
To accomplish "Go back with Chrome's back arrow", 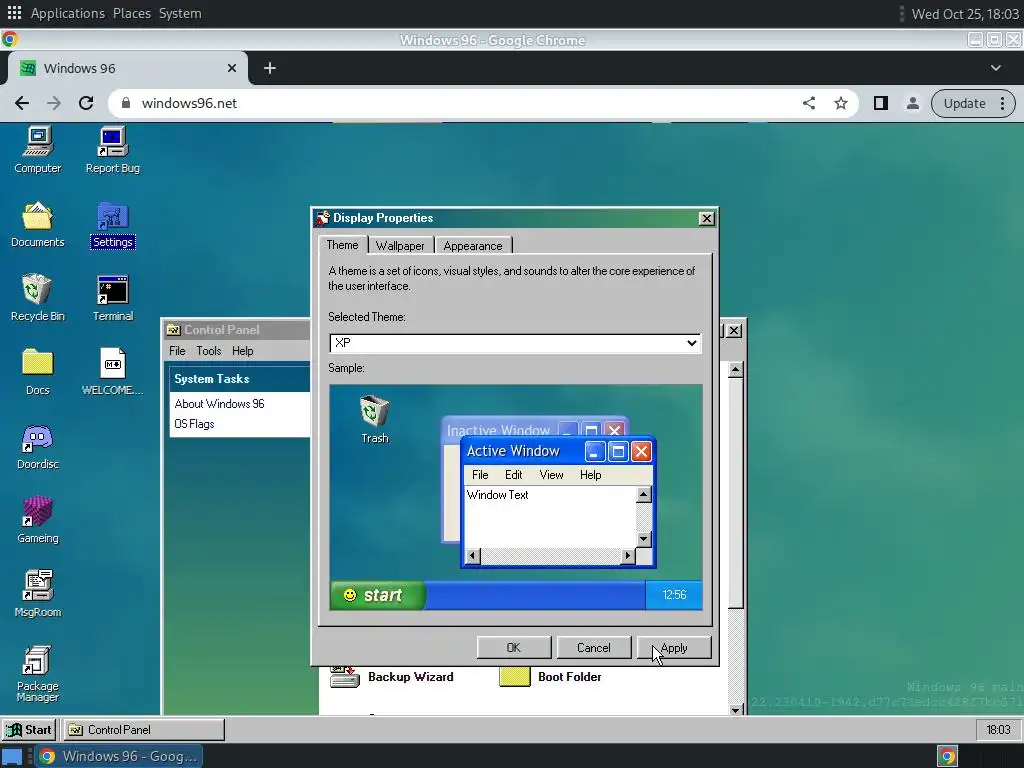I will pos(22,103).
